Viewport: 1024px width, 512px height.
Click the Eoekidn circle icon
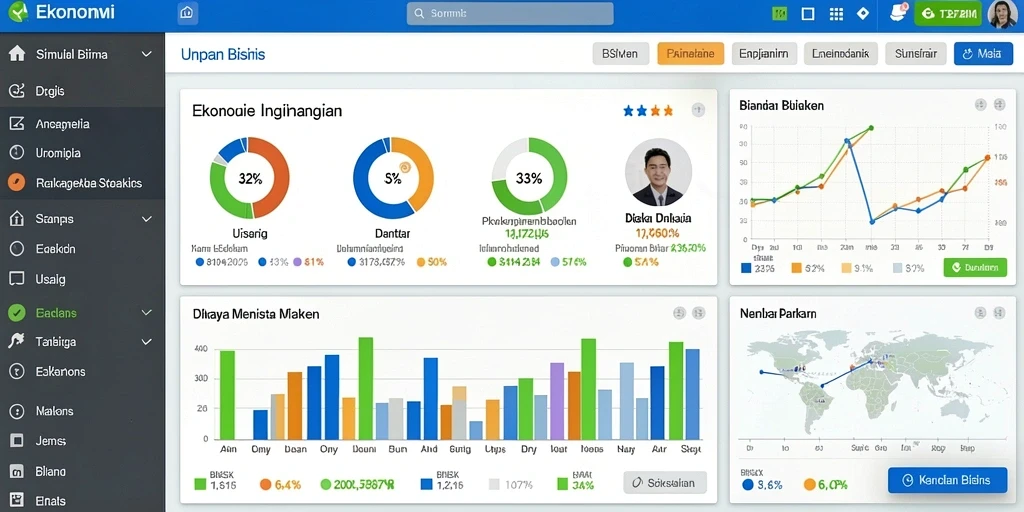16,249
